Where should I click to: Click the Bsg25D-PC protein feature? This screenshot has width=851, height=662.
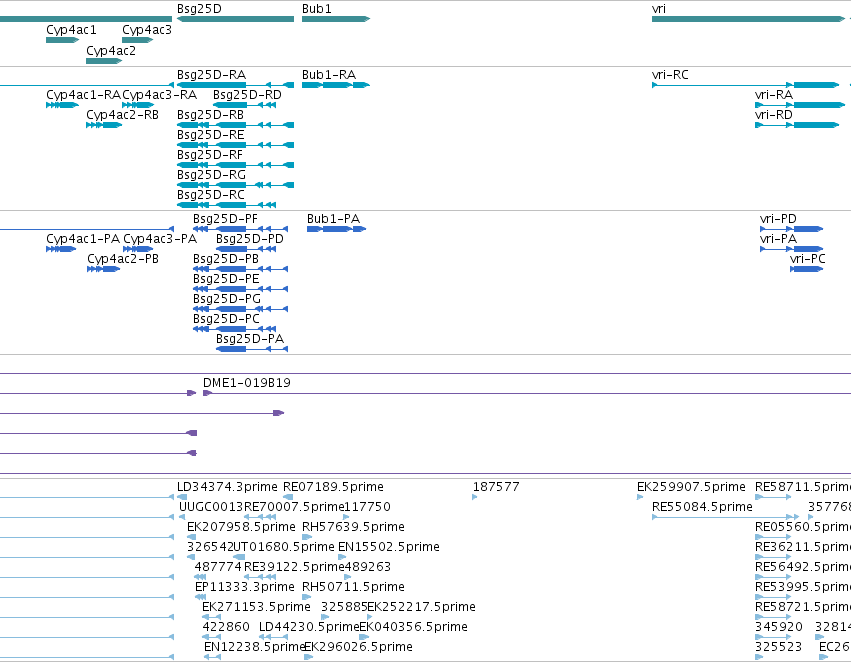(x=234, y=329)
